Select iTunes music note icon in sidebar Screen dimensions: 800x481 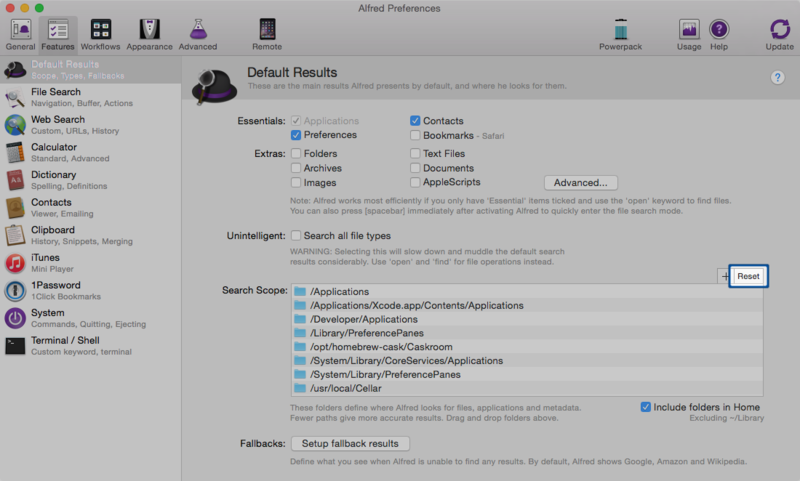pos(15,263)
